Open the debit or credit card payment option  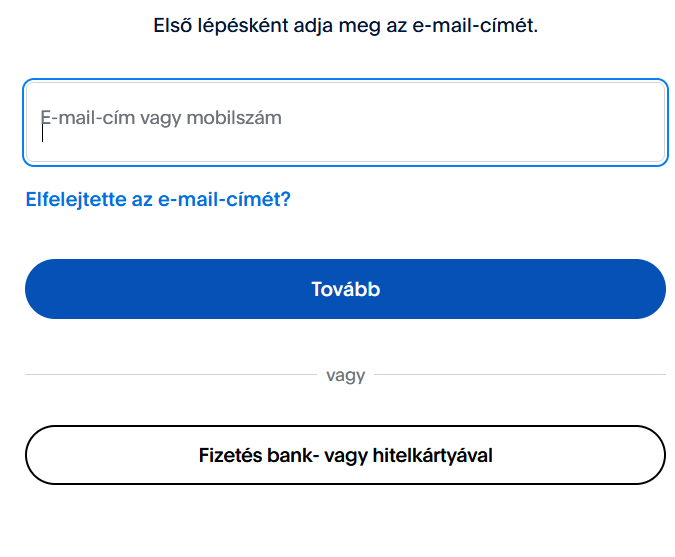point(345,455)
